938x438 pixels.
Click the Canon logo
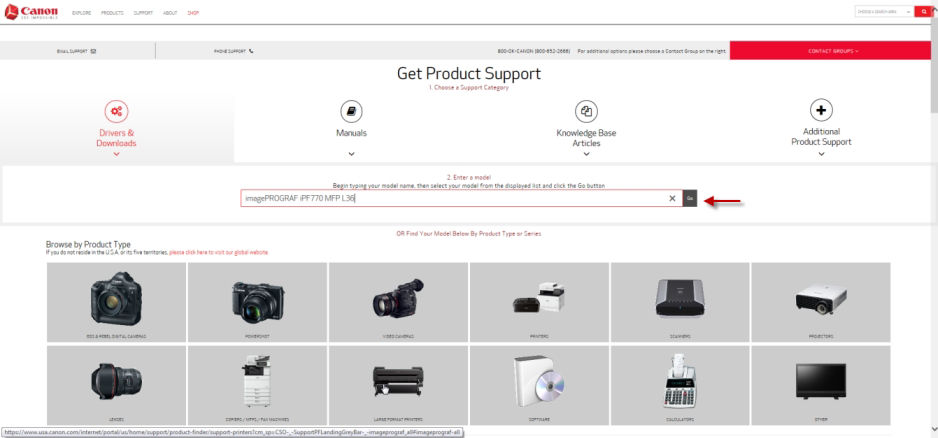(x=32, y=11)
